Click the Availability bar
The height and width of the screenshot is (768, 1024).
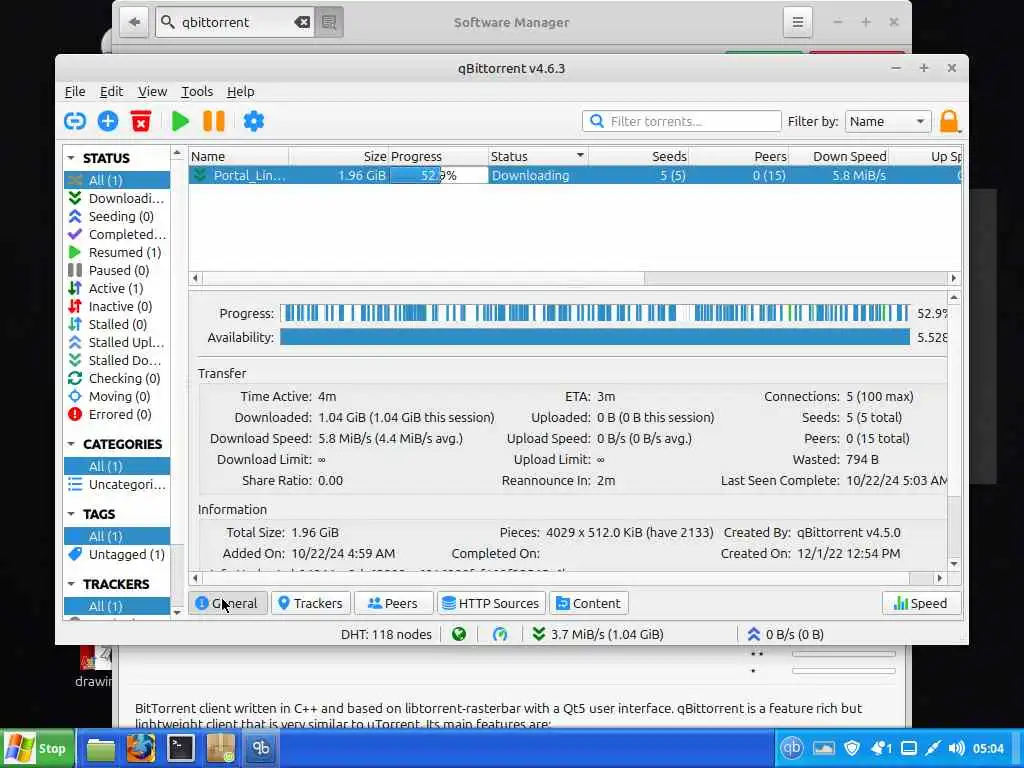[x=594, y=337]
